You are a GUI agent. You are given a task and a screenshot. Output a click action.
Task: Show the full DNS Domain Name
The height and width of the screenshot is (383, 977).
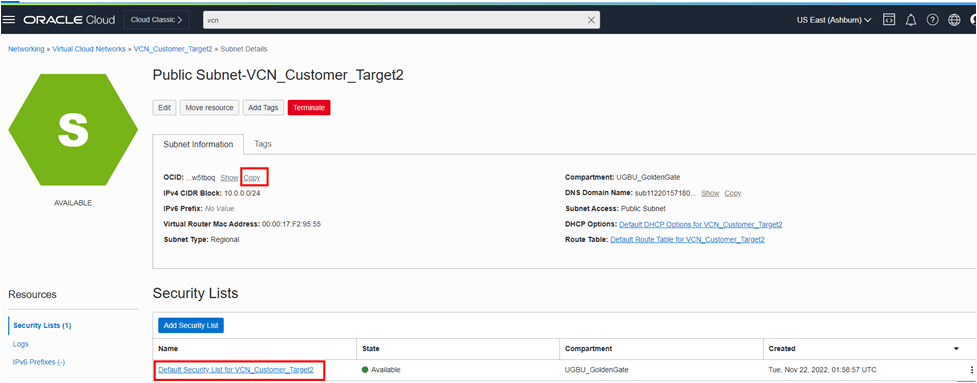[x=710, y=194]
